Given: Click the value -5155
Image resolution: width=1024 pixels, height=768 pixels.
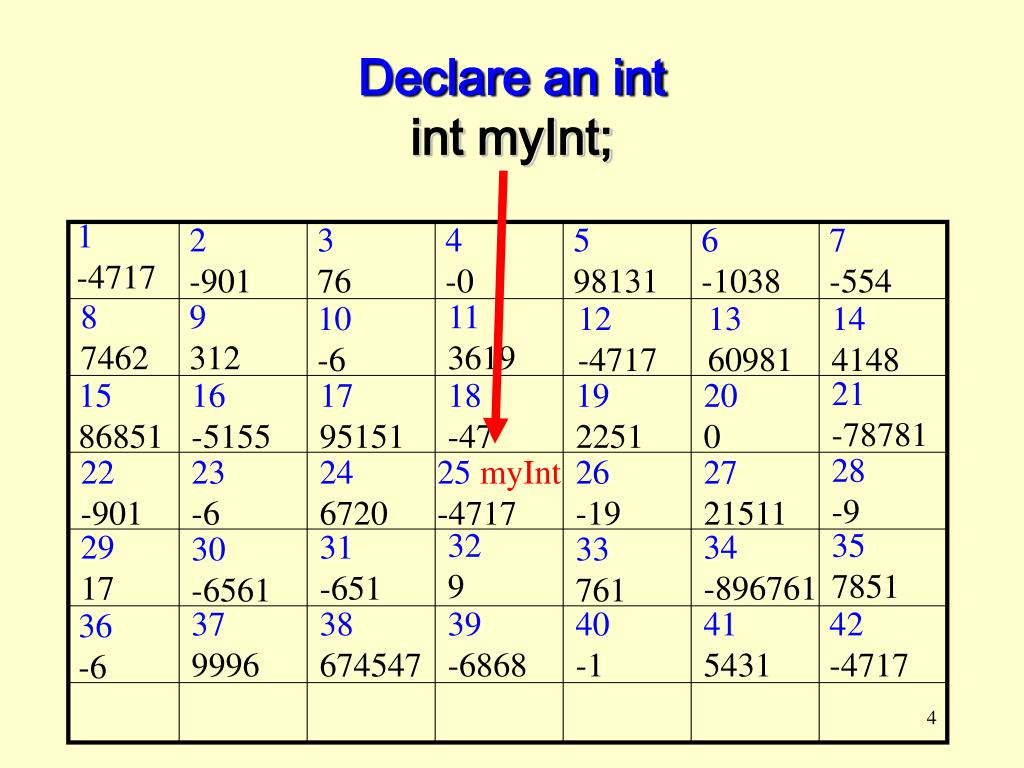Looking at the screenshot, I should point(231,437).
